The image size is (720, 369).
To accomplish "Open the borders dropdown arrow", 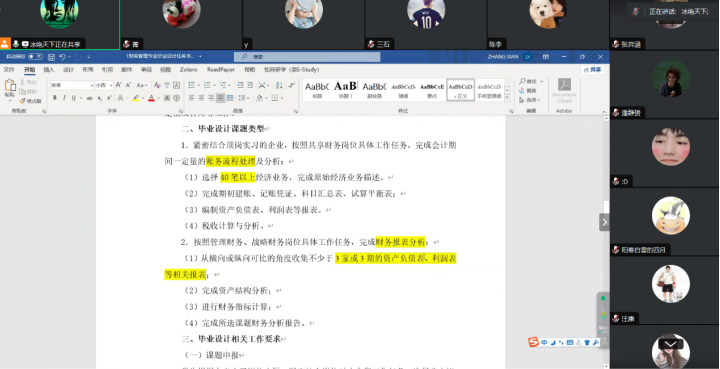I will 282,98.
